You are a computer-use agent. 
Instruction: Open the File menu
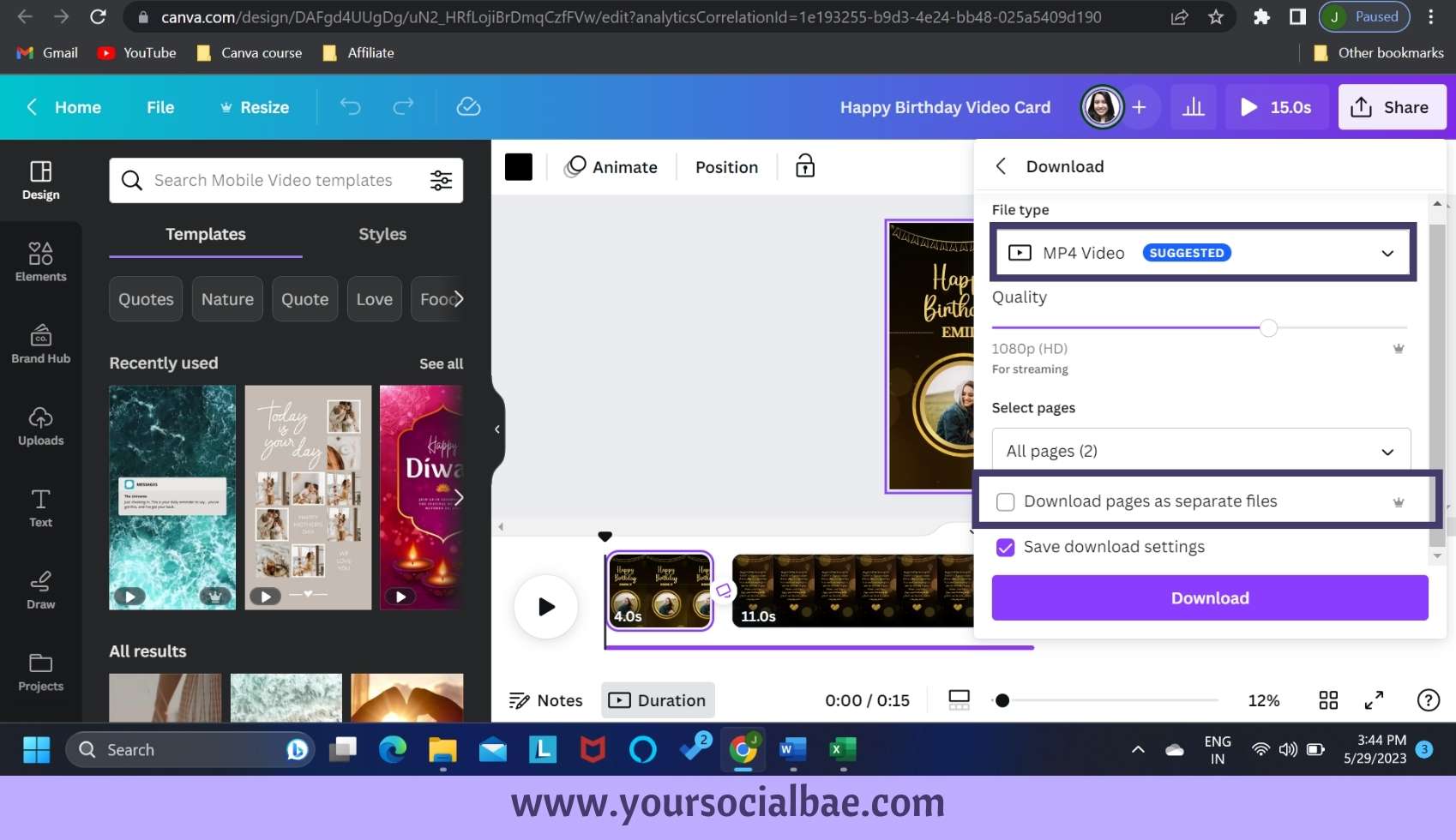(159, 107)
